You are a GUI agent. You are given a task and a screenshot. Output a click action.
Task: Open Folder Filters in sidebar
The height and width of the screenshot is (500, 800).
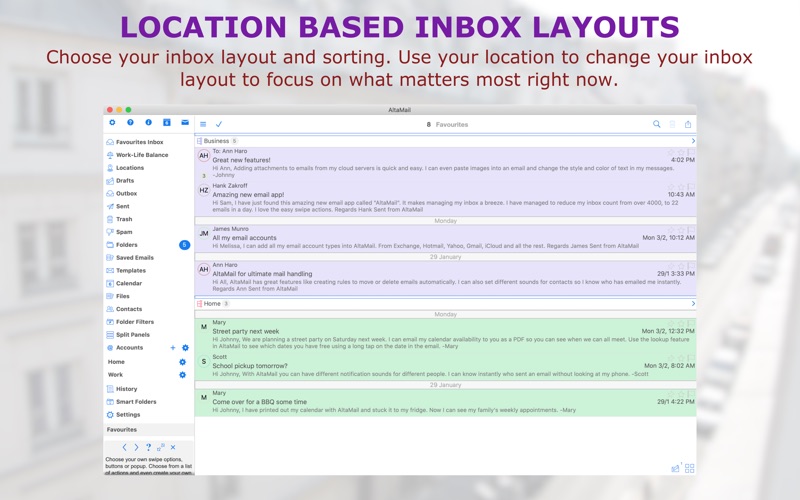pyautogui.click(x=130, y=322)
